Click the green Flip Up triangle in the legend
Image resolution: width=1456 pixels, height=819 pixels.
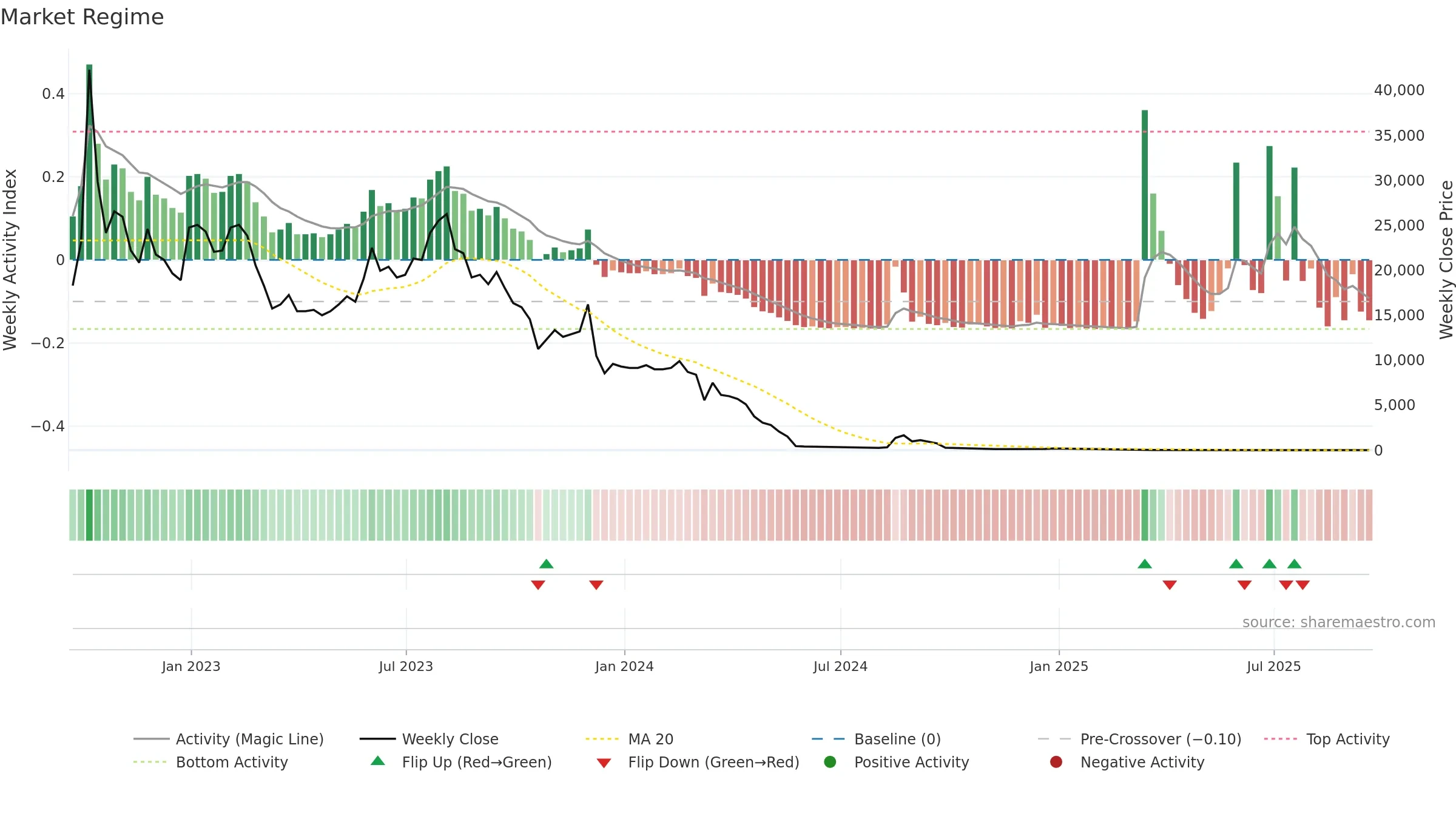pos(378,761)
